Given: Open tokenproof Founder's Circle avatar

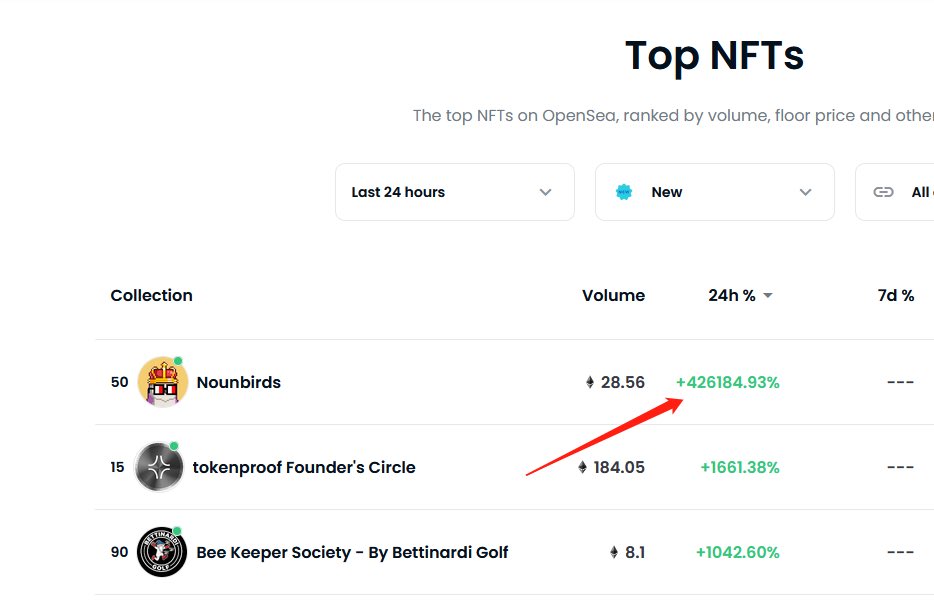Looking at the screenshot, I should 159,467.
